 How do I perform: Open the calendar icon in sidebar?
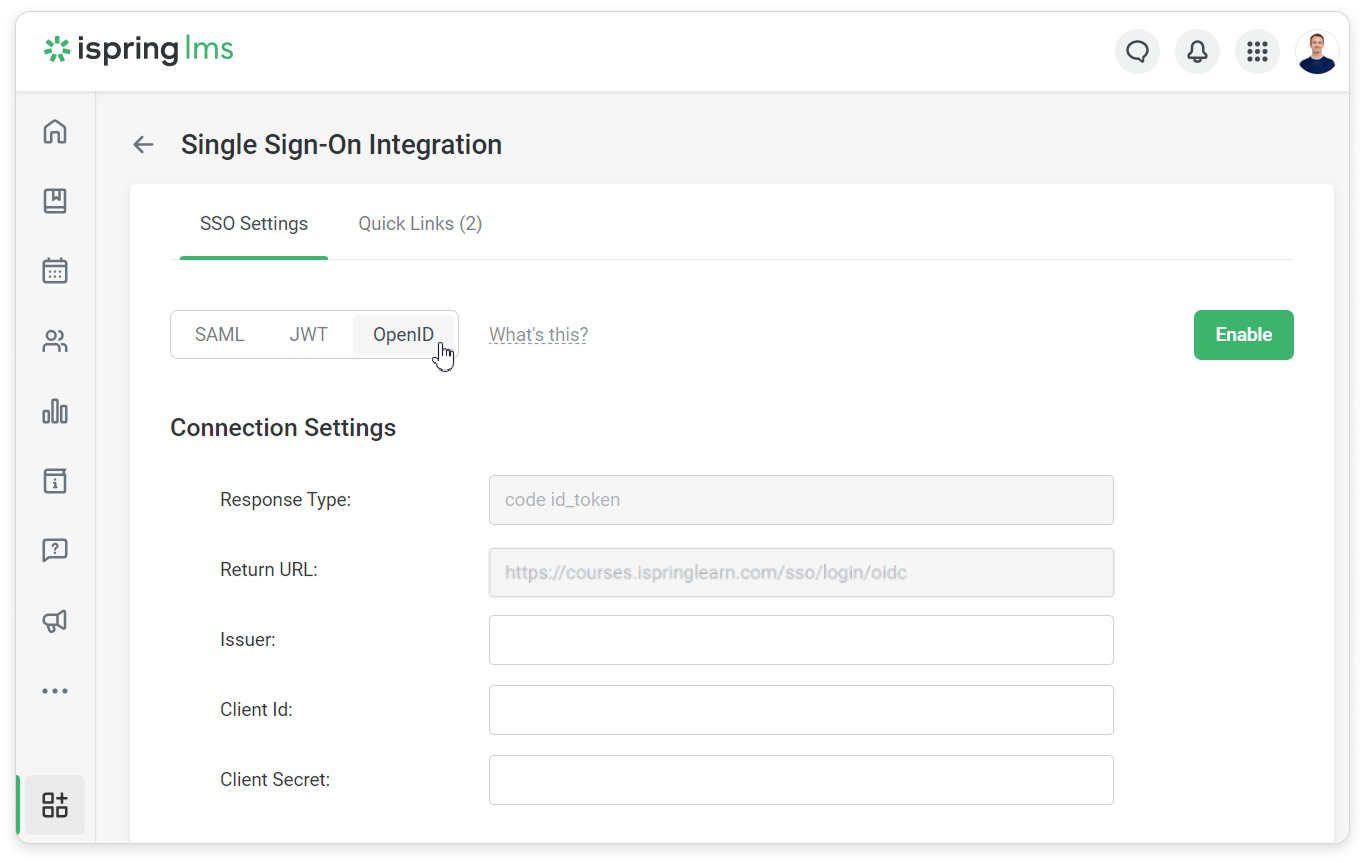click(55, 271)
